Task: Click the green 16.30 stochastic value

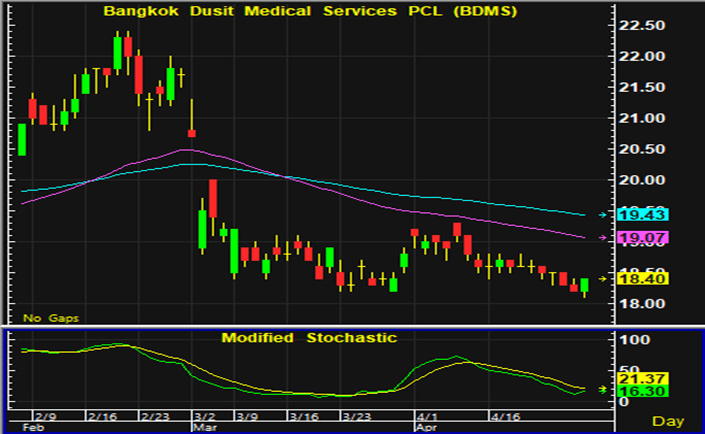Action: pos(643,391)
